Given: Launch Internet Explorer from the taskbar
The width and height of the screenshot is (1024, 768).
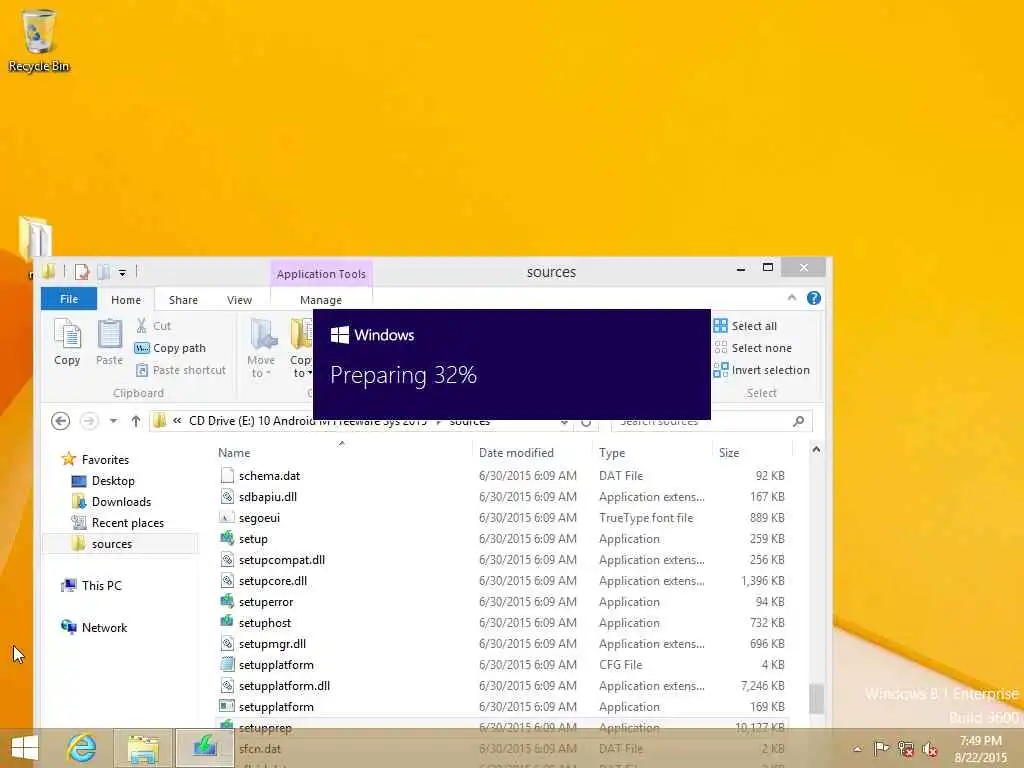Looking at the screenshot, I should pyautogui.click(x=82, y=748).
